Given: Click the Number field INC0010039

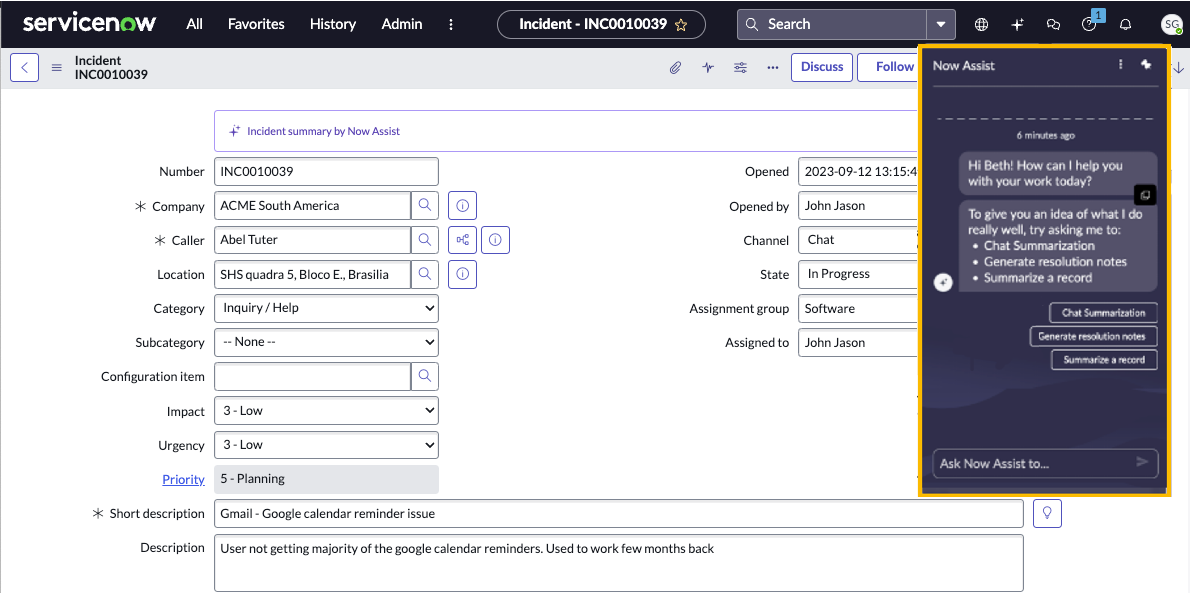Looking at the screenshot, I should tap(326, 172).
